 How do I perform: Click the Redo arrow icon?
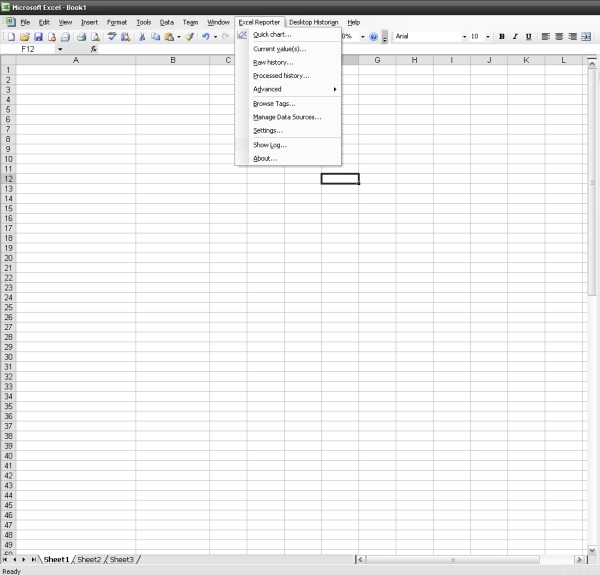(x=226, y=37)
